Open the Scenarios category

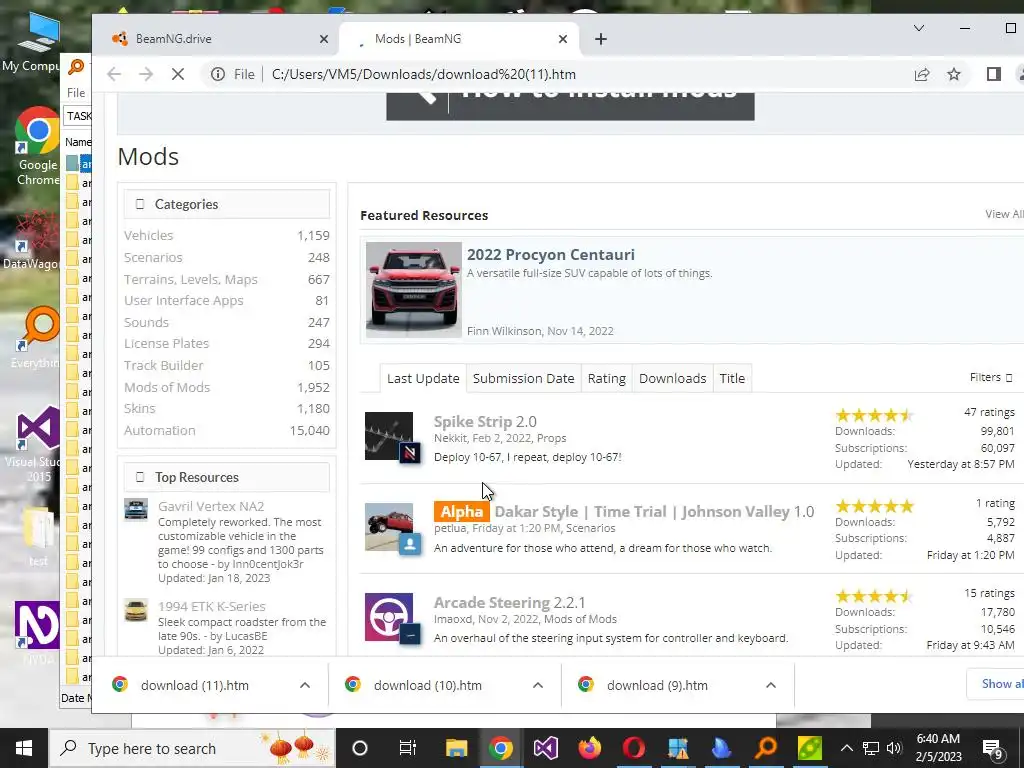click(x=153, y=257)
